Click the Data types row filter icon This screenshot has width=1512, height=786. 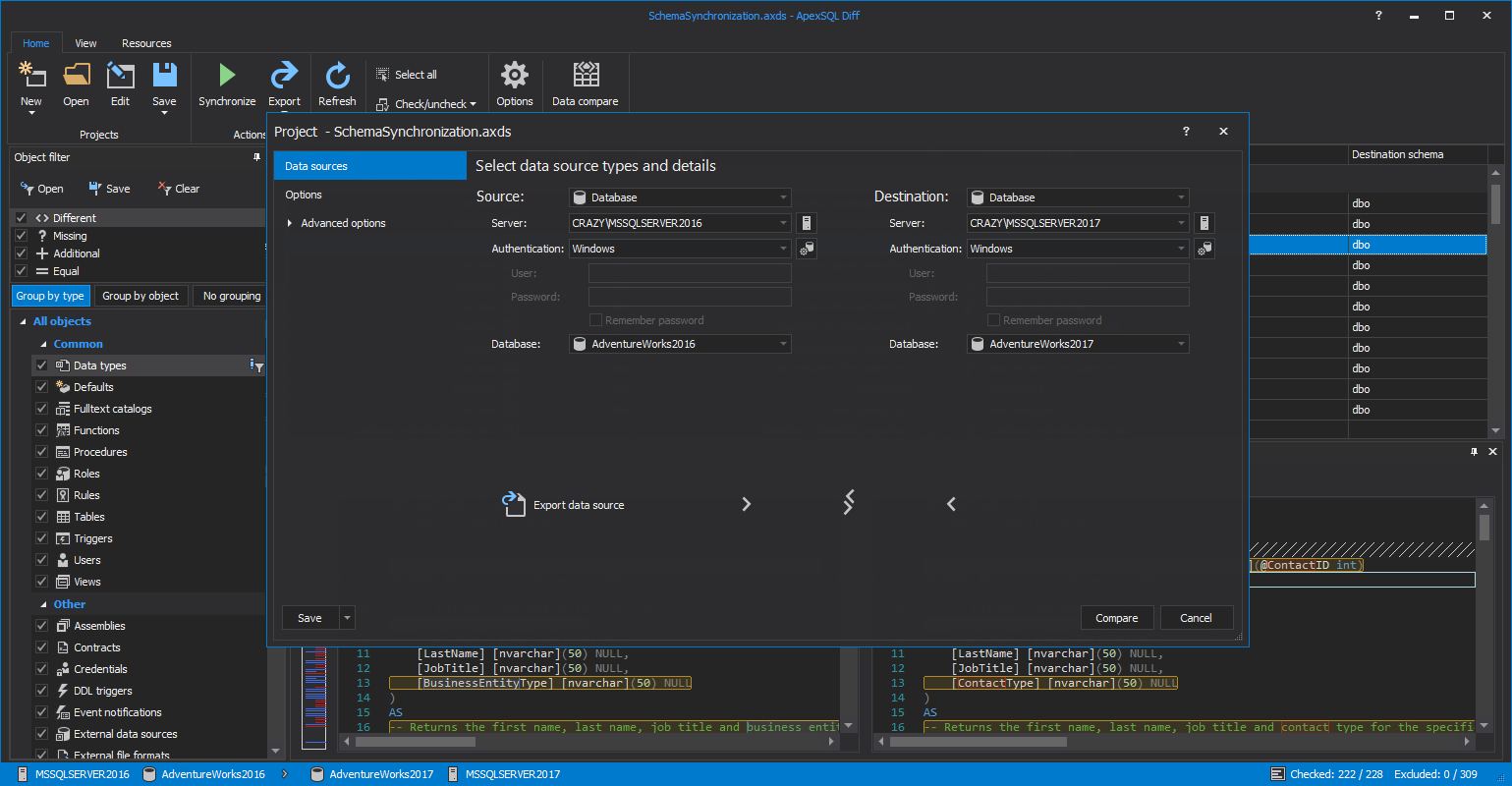coord(255,365)
